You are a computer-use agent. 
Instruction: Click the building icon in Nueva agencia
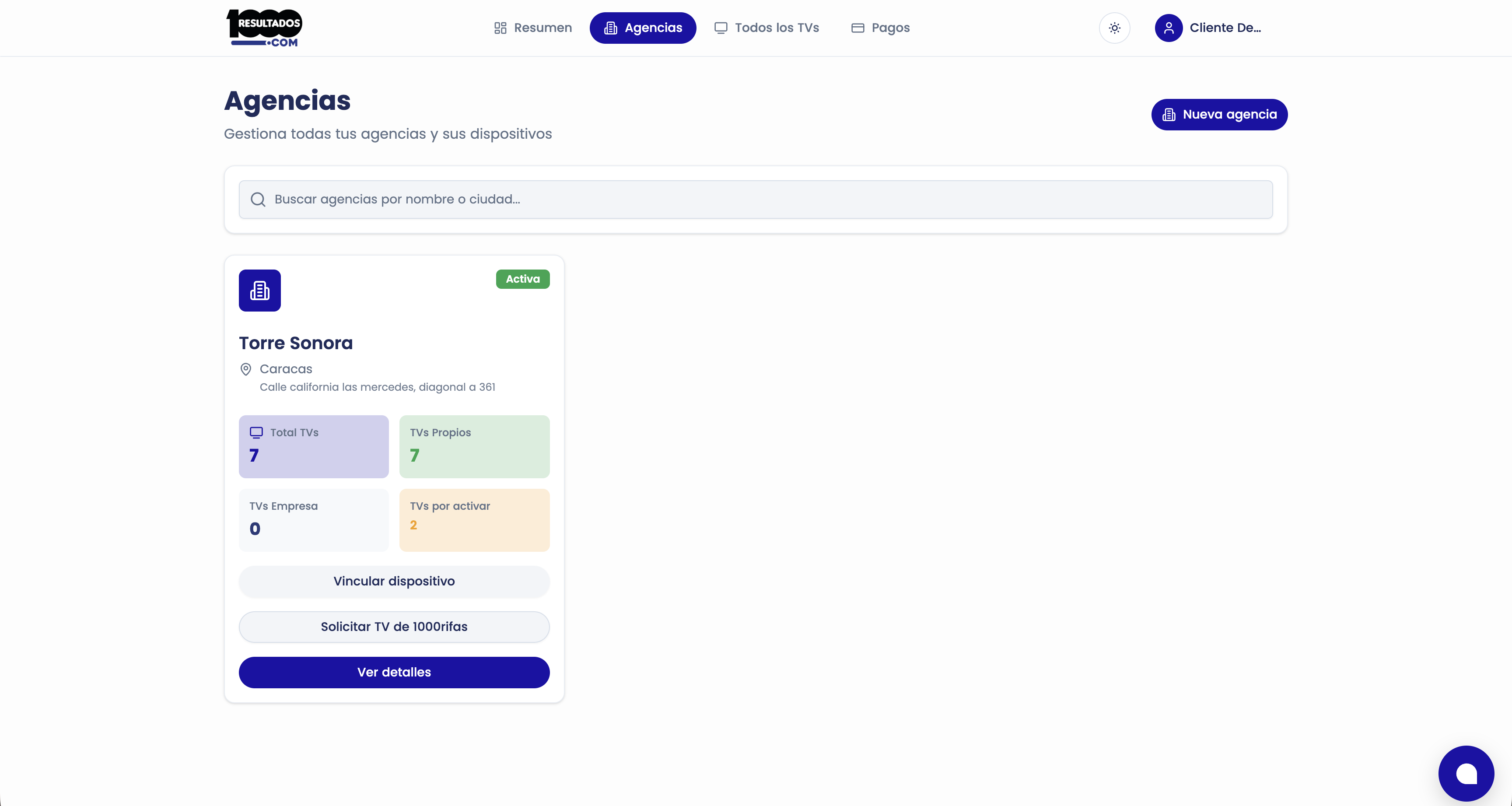click(1169, 115)
